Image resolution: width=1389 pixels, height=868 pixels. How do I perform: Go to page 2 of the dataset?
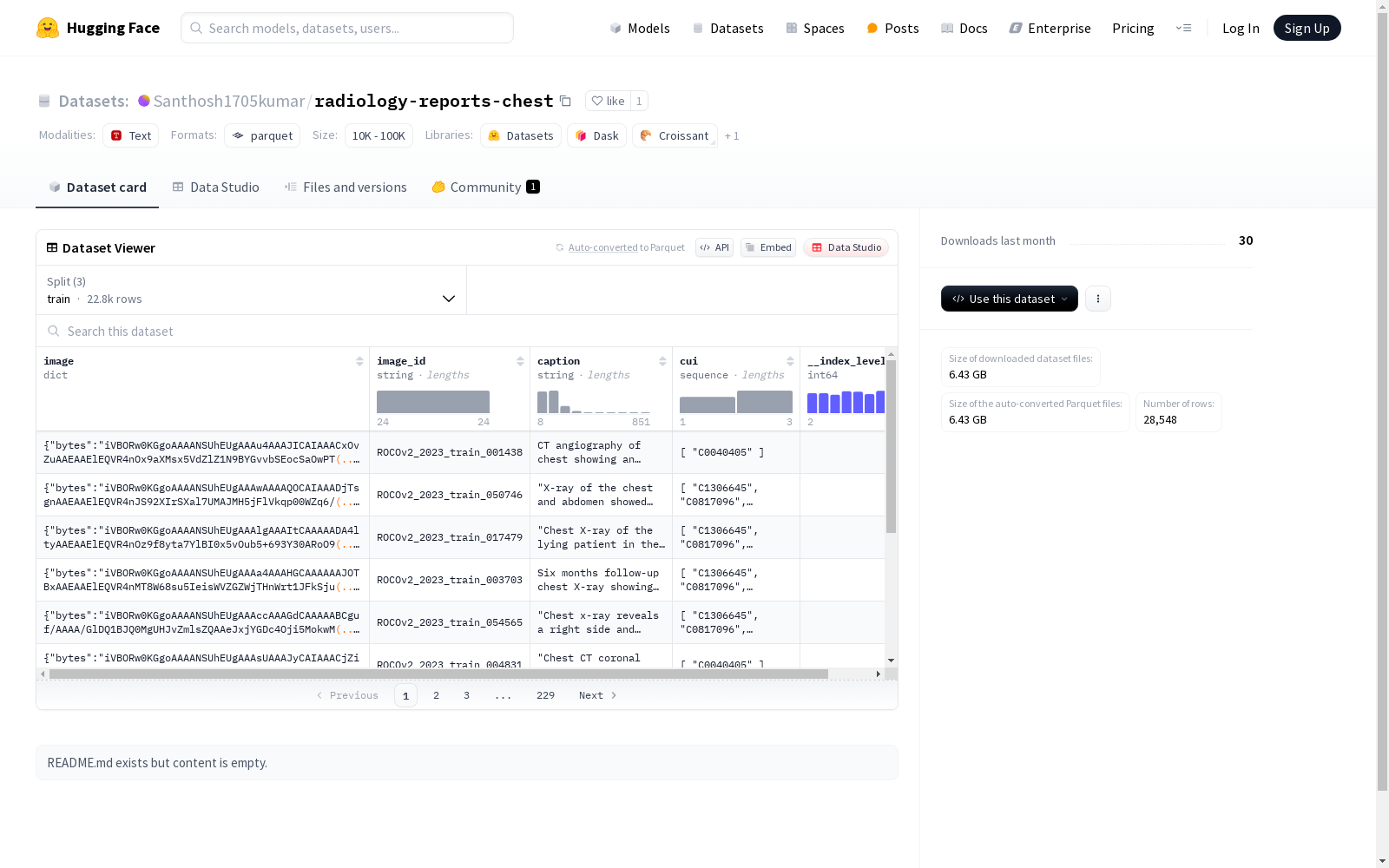tap(436, 695)
